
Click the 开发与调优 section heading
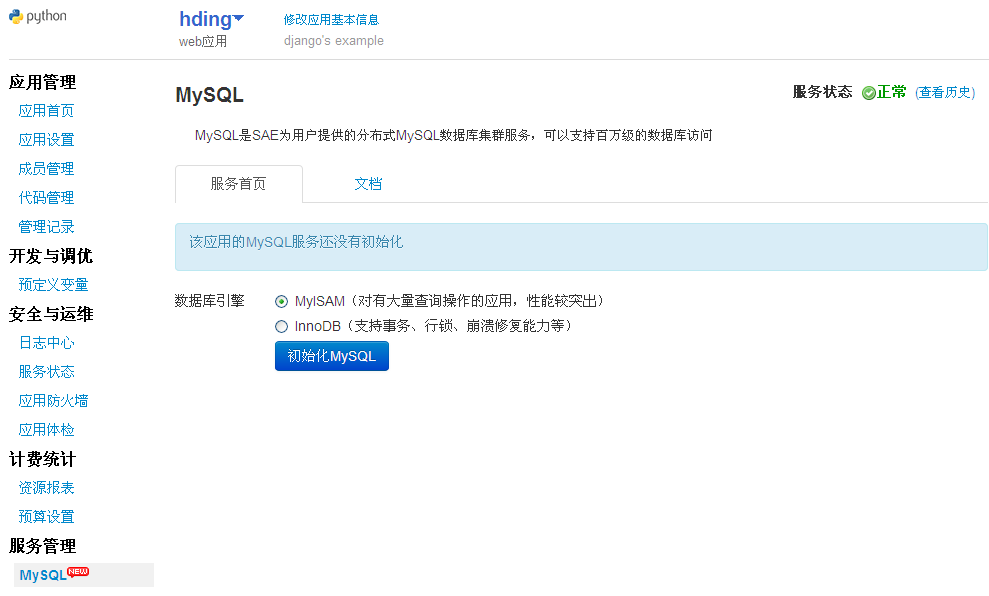coord(50,256)
